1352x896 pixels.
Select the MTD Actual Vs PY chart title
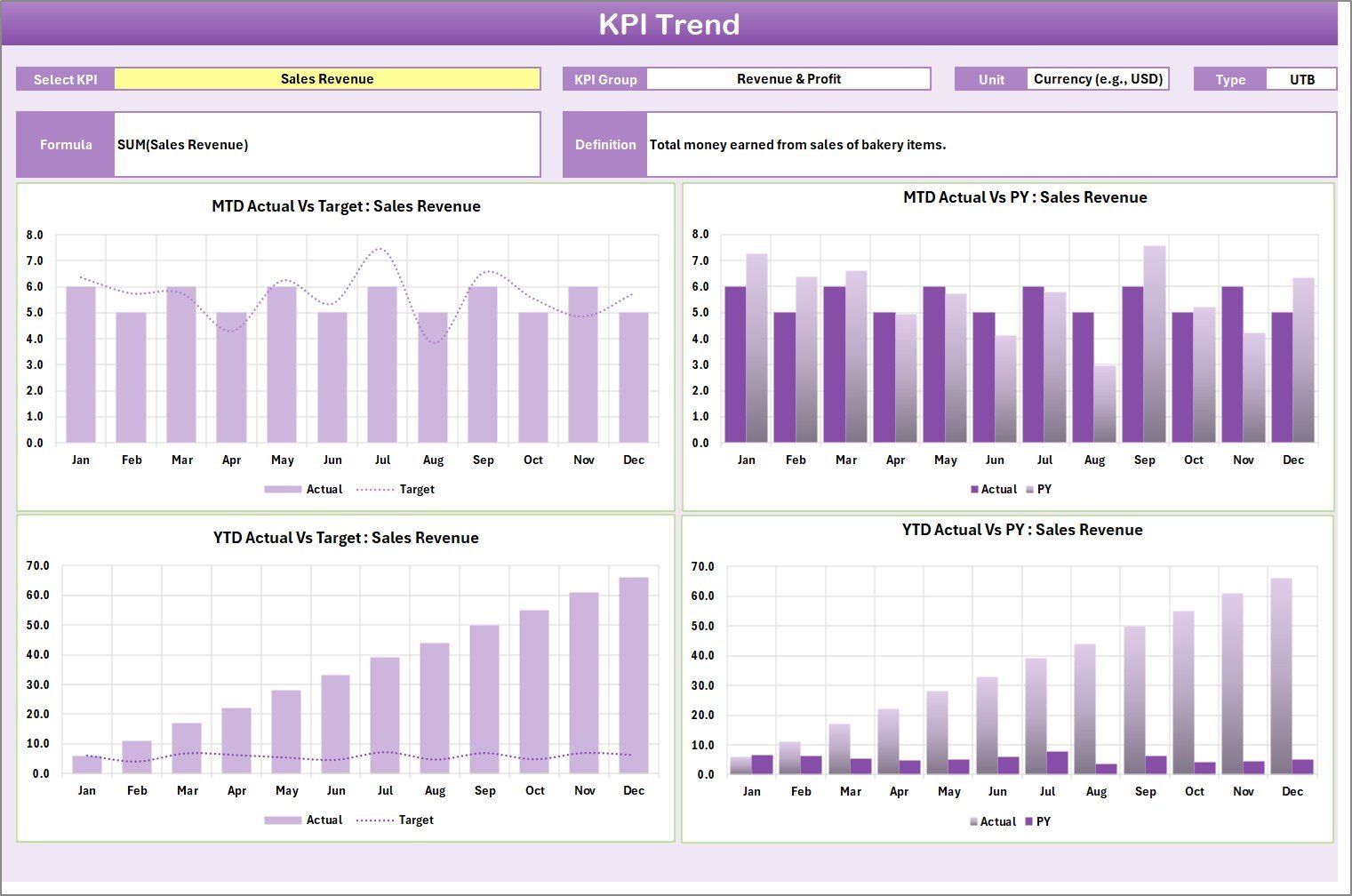pyautogui.click(x=1025, y=197)
